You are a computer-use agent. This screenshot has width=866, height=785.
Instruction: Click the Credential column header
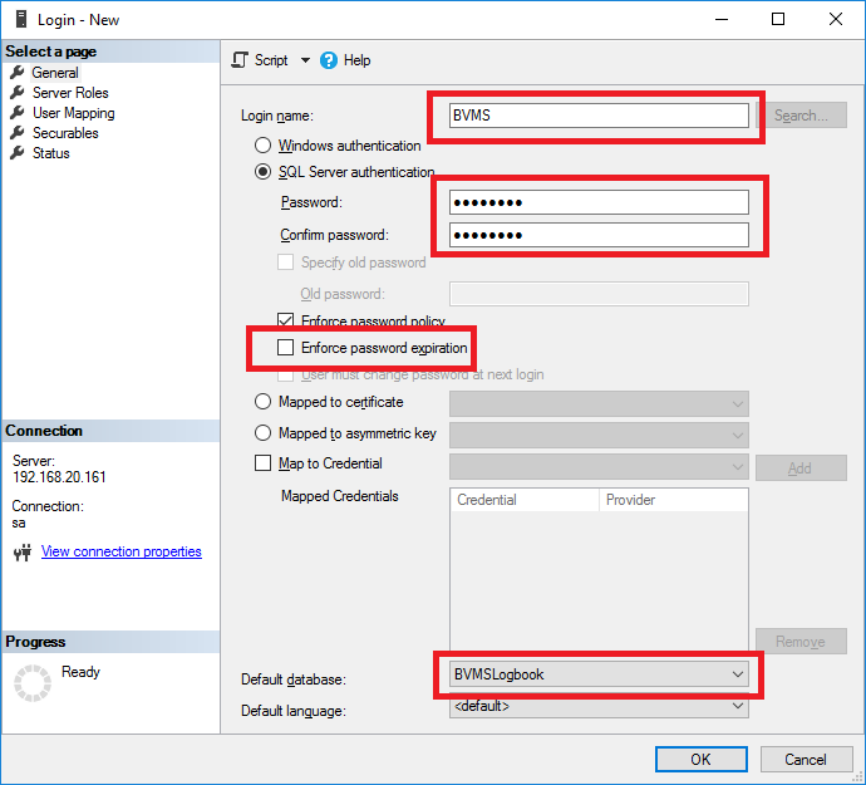(x=525, y=499)
